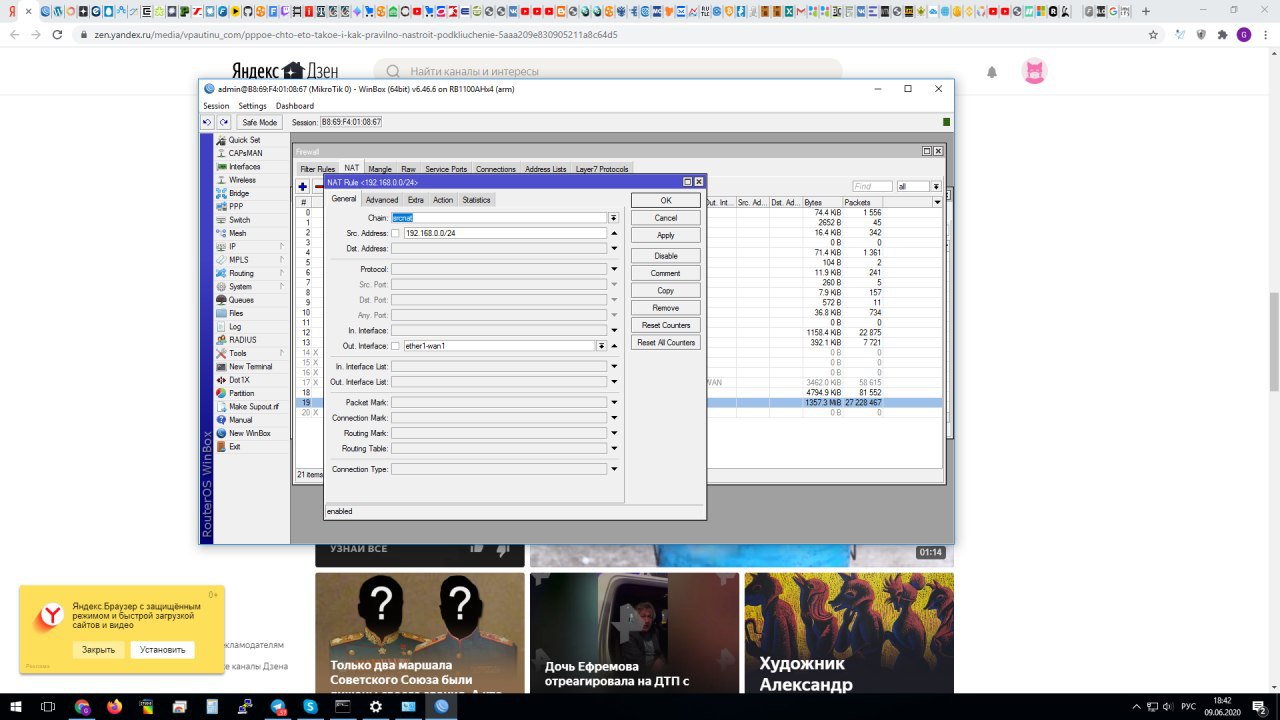
Task: Open the 'all' filter dropdown in Firewall
Action: pos(936,186)
